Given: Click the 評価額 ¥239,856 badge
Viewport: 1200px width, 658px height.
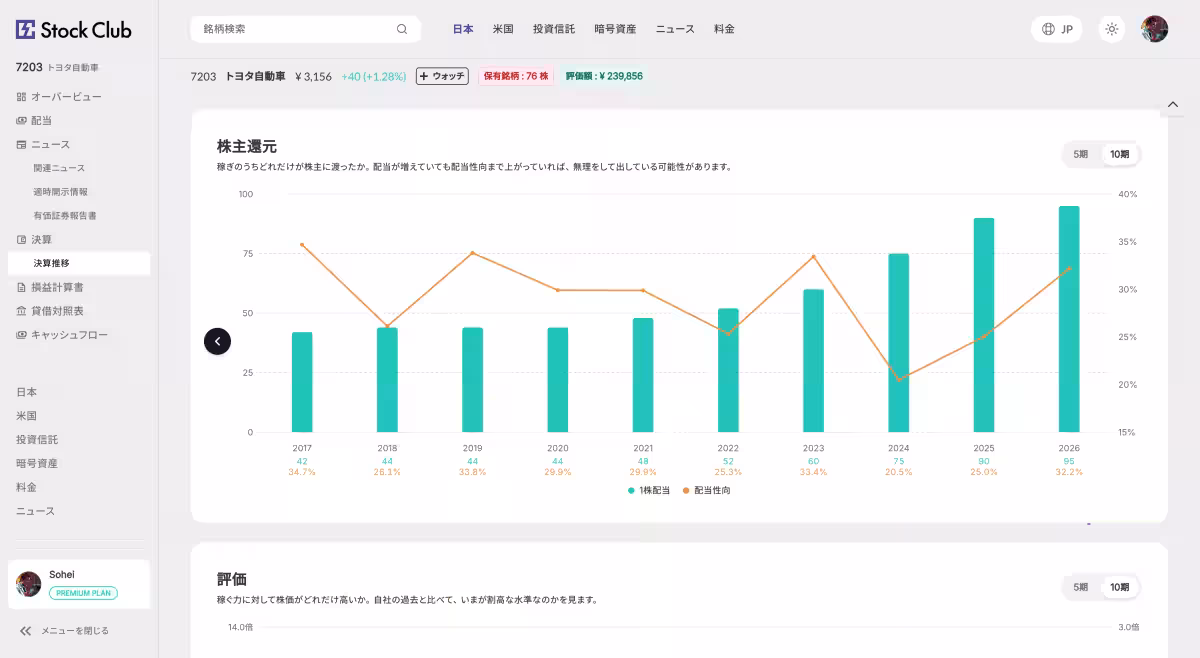Looking at the screenshot, I should click(x=604, y=76).
